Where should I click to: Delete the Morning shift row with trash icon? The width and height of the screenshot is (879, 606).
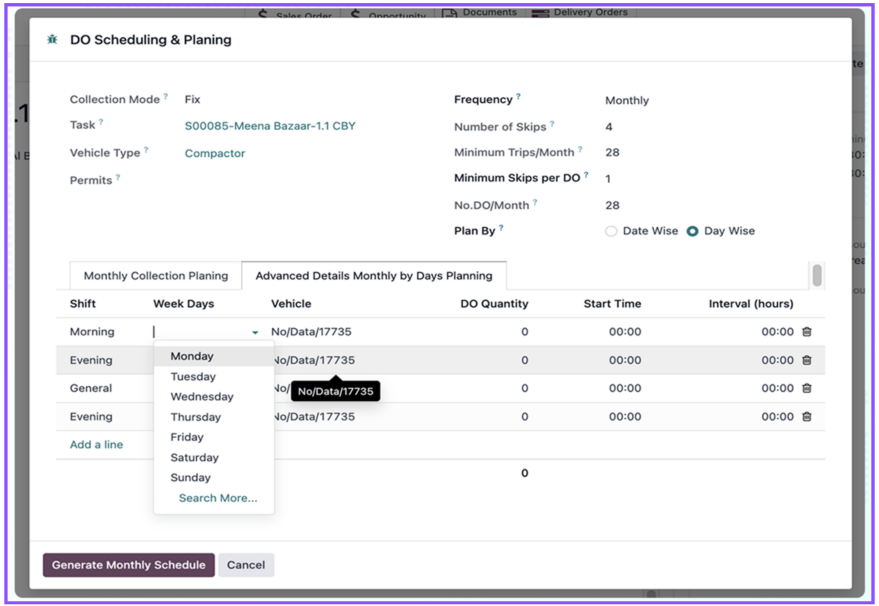tap(806, 332)
